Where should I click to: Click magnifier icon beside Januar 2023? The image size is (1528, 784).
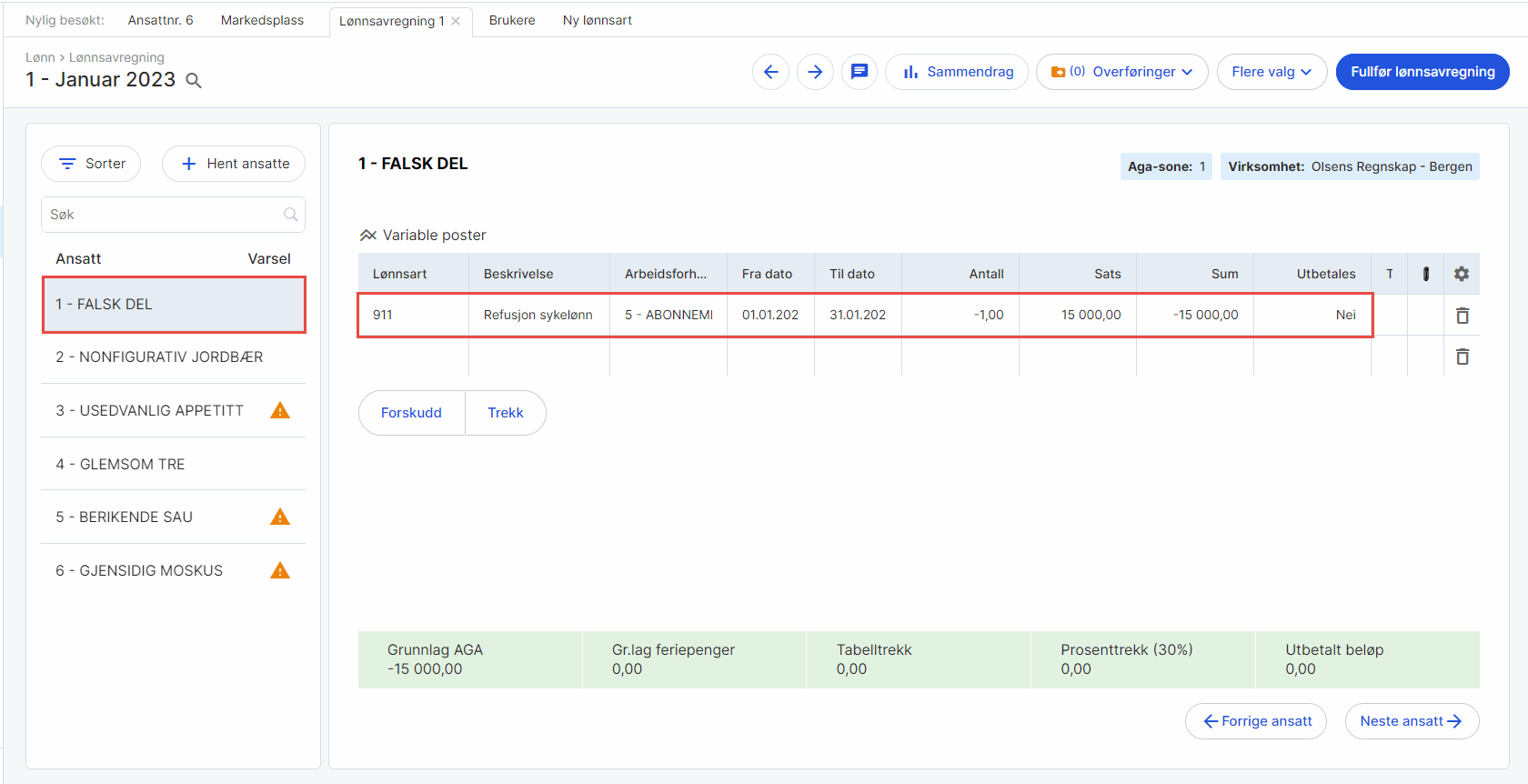coord(194,81)
